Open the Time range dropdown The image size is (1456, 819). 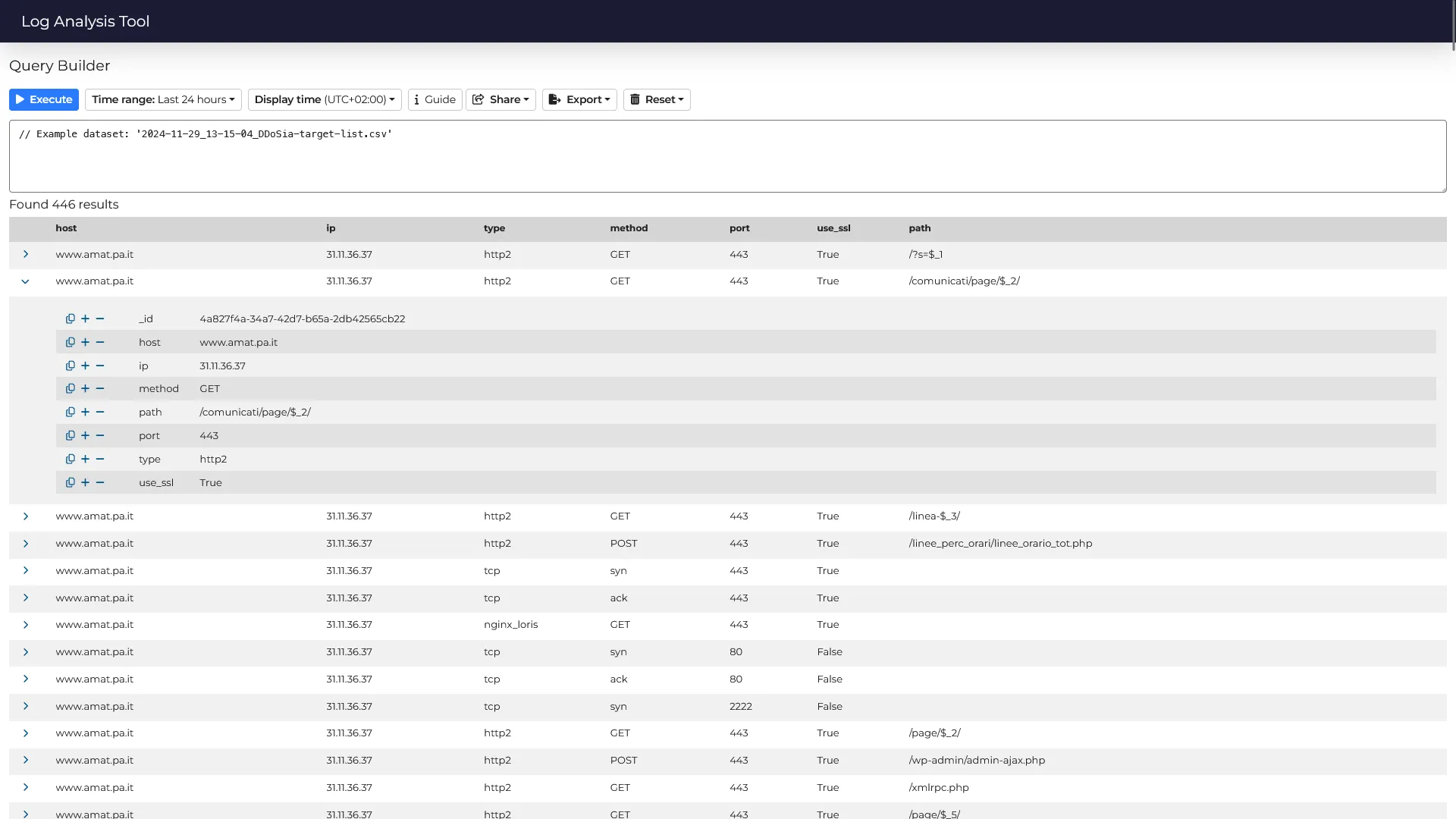coord(163,99)
